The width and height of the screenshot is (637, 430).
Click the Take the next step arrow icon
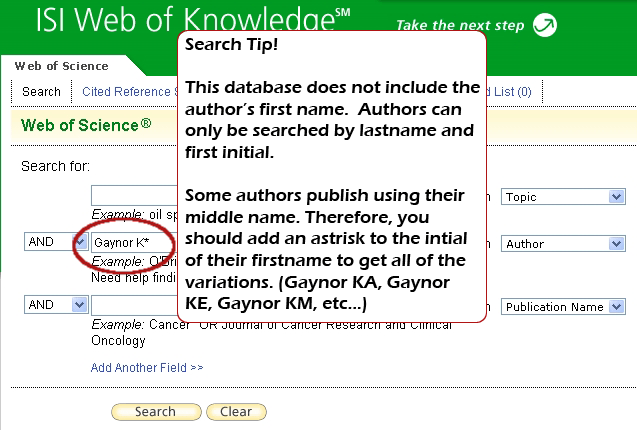click(545, 25)
